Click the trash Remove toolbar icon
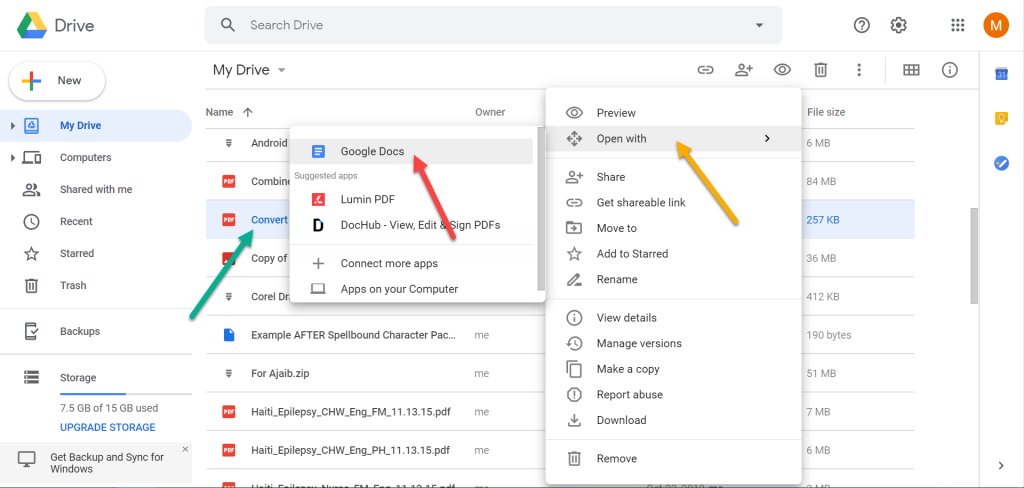Image resolution: width=1024 pixels, height=488 pixels. click(x=821, y=70)
